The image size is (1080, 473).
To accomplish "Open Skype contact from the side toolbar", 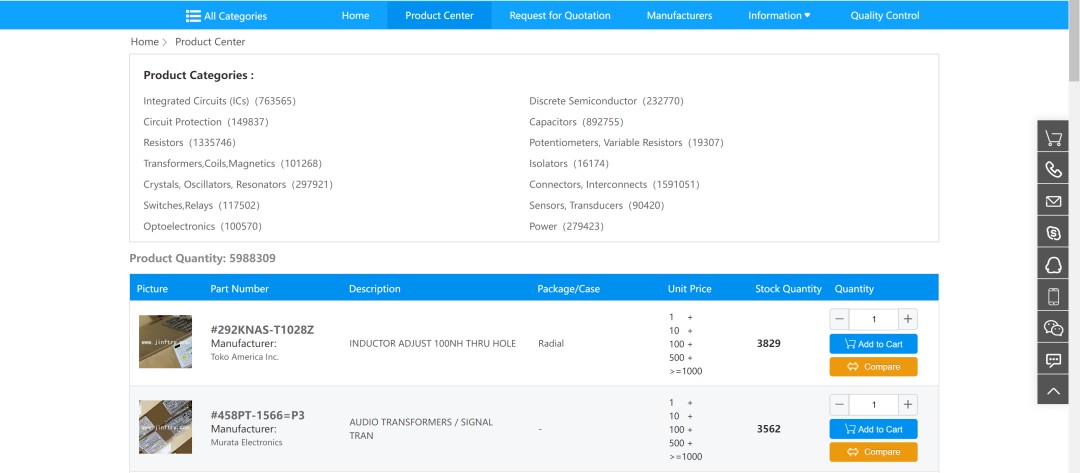I will point(1053,233).
